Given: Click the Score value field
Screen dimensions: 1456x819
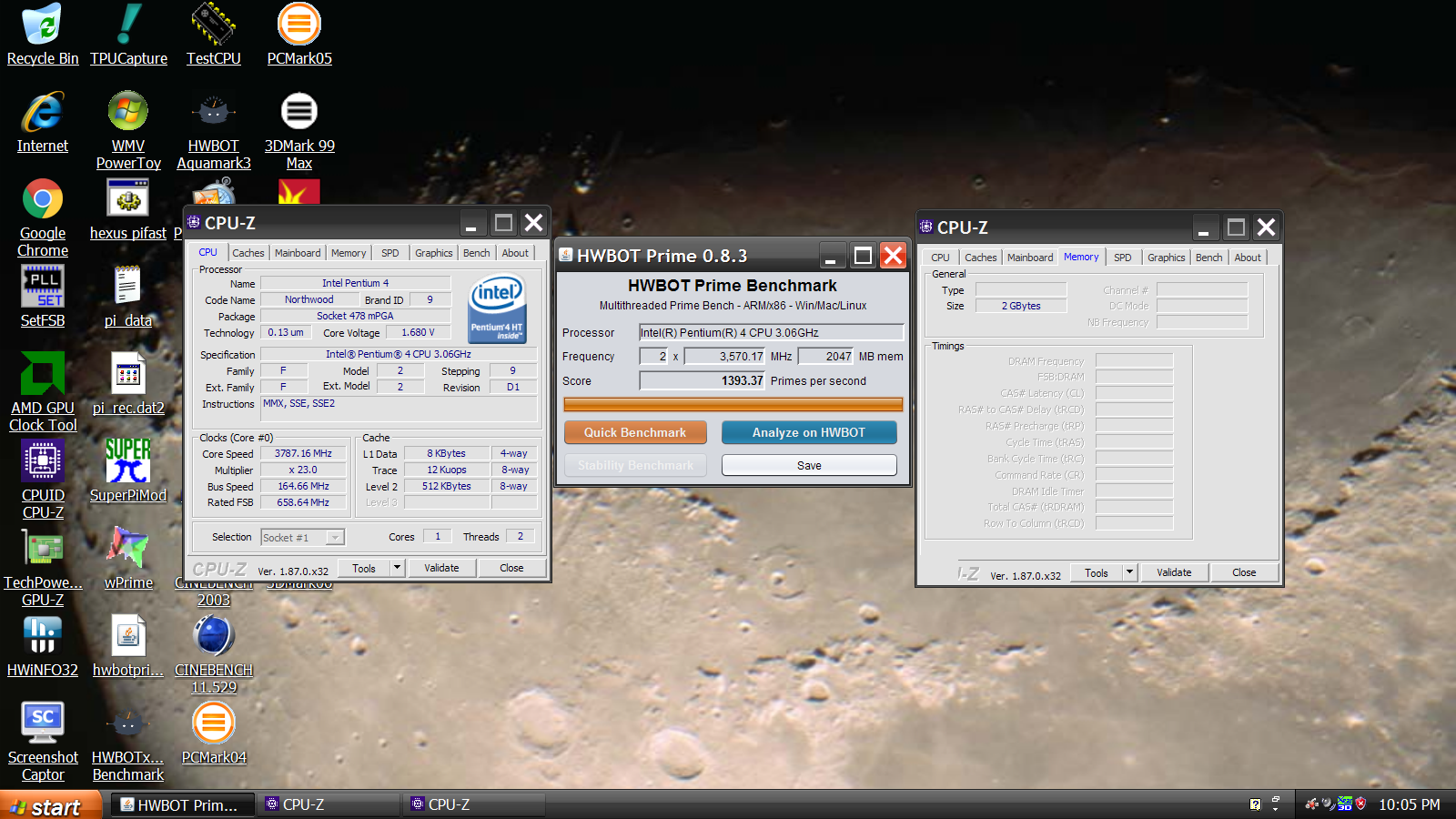Looking at the screenshot, I should (703, 380).
